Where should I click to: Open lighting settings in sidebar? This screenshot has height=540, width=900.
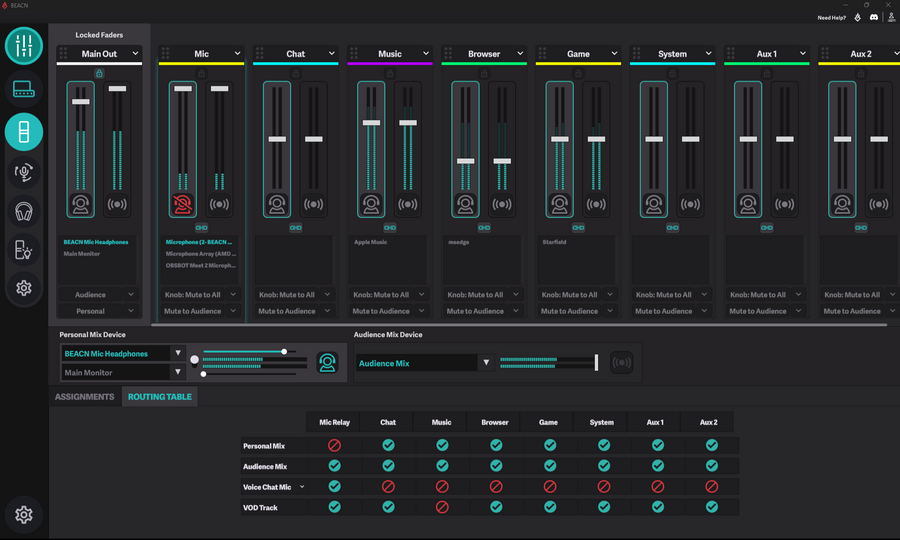[x=24, y=250]
